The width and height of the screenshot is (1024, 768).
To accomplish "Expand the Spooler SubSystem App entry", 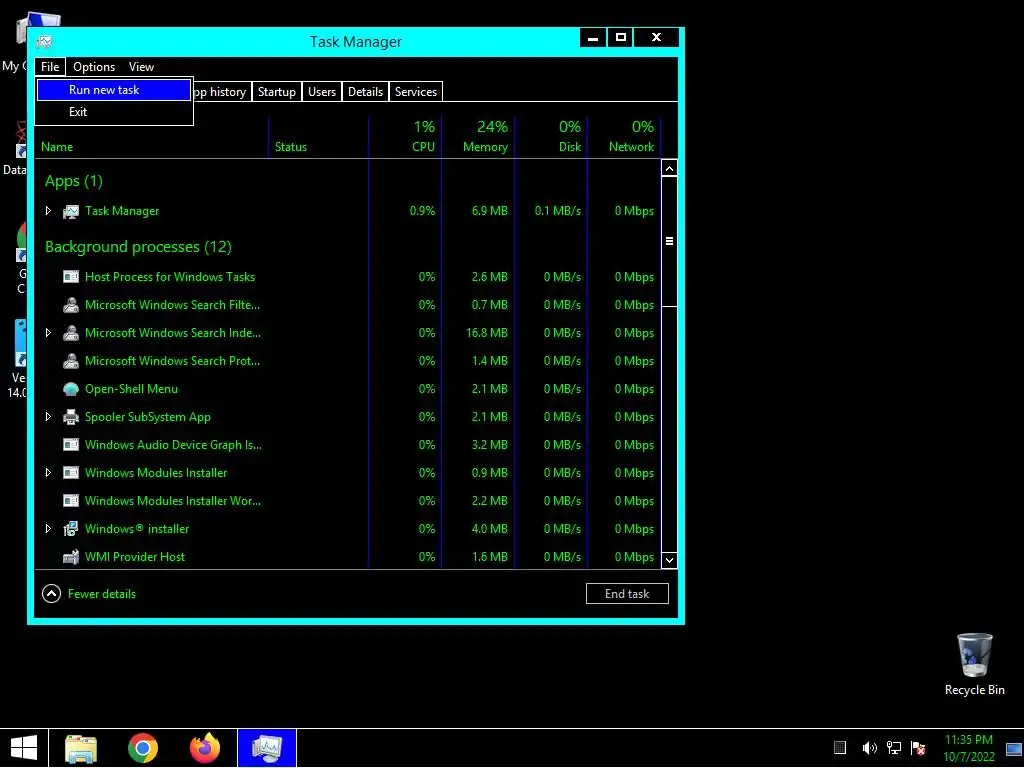I will pyautogui.click(x=48, y=417).
